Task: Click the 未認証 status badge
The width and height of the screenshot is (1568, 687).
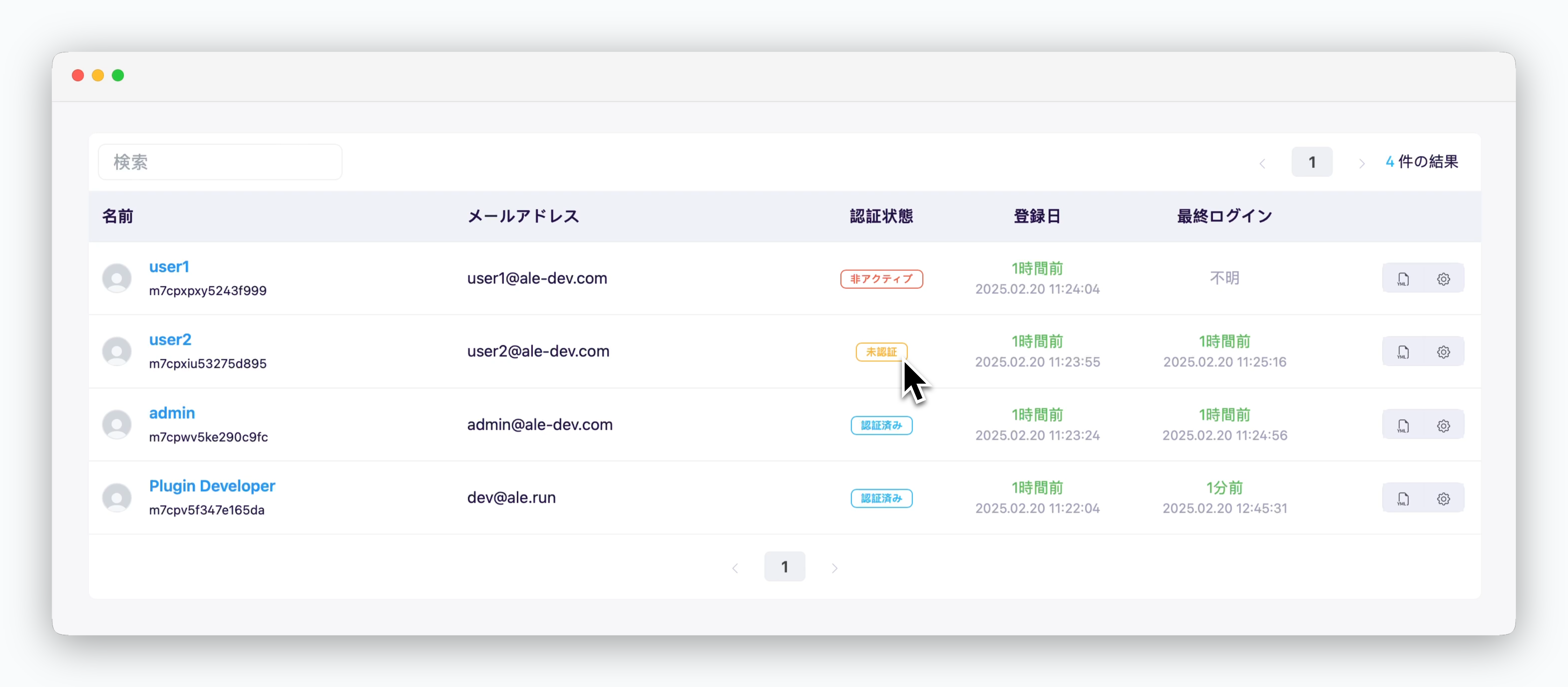Action: [881, 352]
